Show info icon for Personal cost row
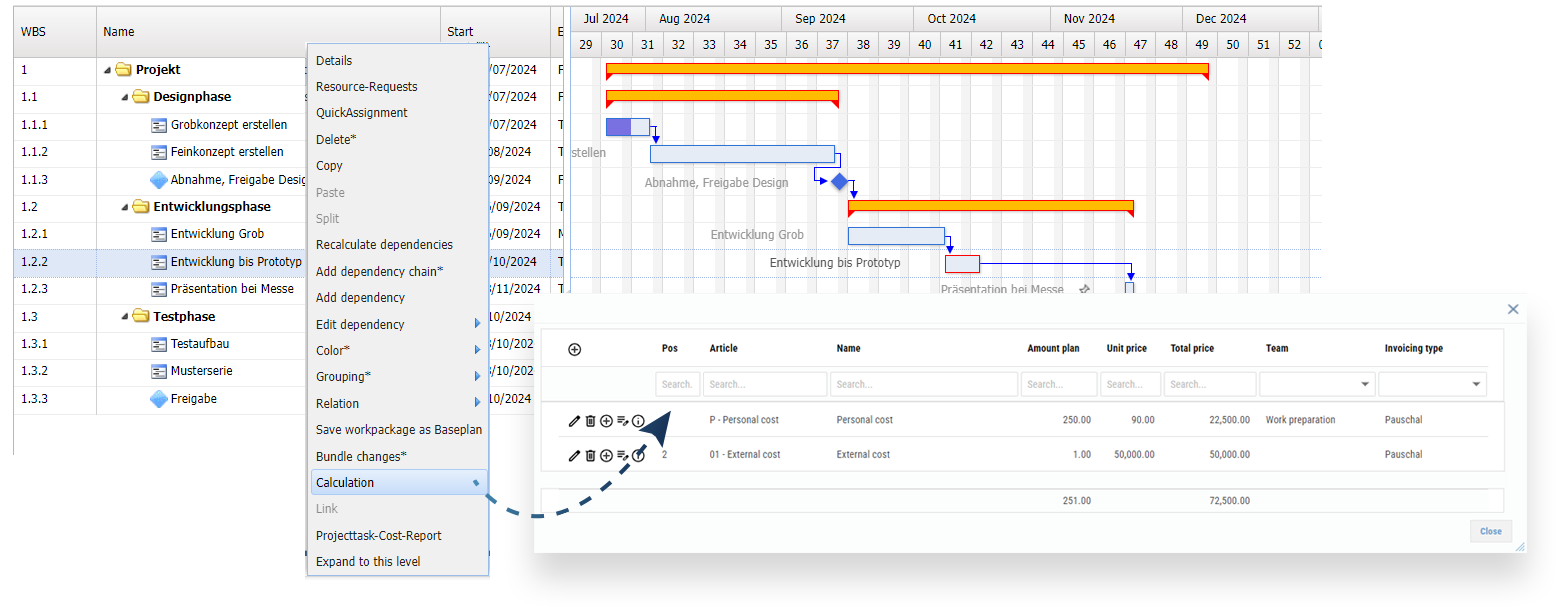The image size is (1556, 607). pyautogui.click(x=638, y=421)
